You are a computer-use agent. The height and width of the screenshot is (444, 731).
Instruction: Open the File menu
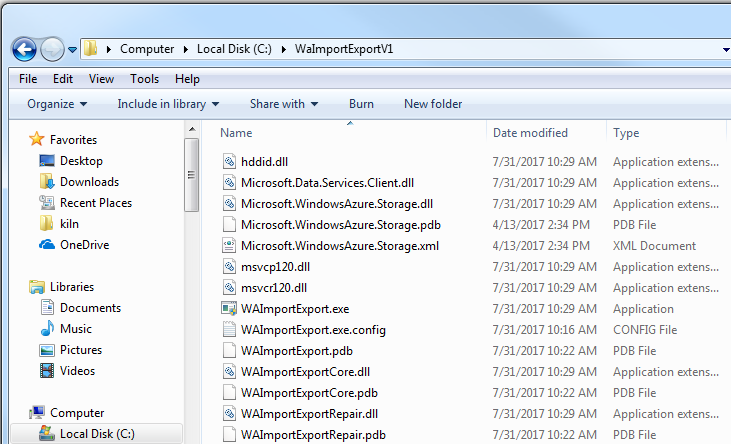coord(28,79)
